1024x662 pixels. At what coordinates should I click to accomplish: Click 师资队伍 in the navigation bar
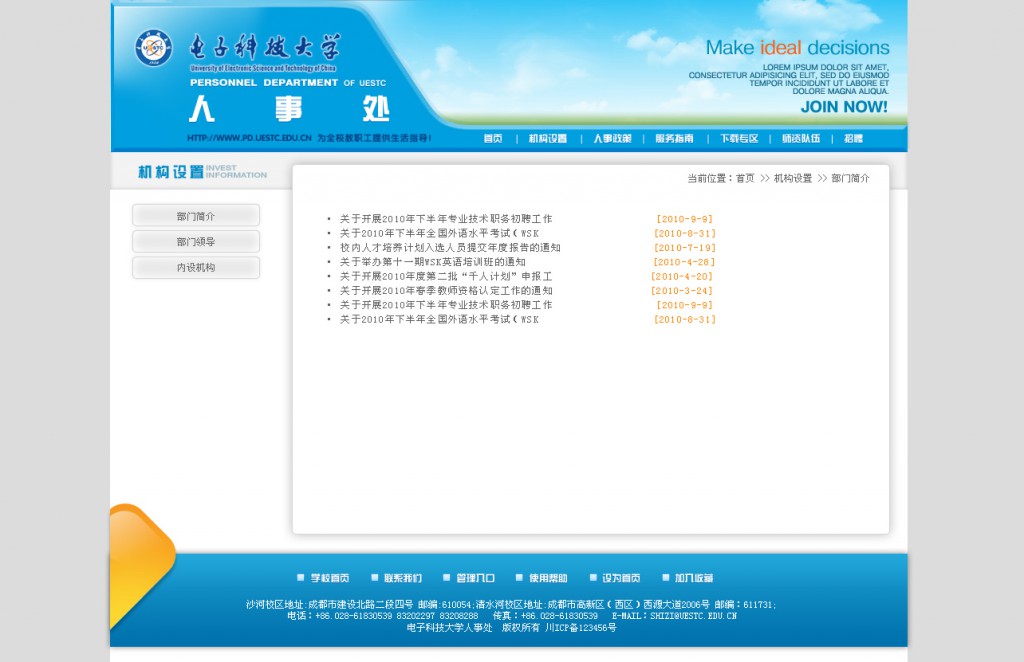click(801, 139)
